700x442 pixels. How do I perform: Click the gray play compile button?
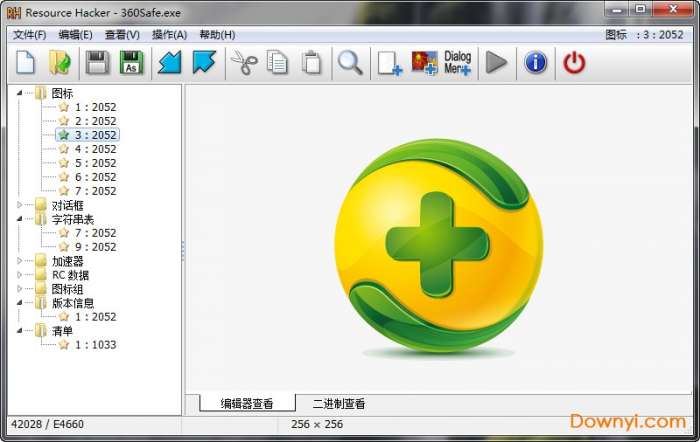tap(496, 62)
